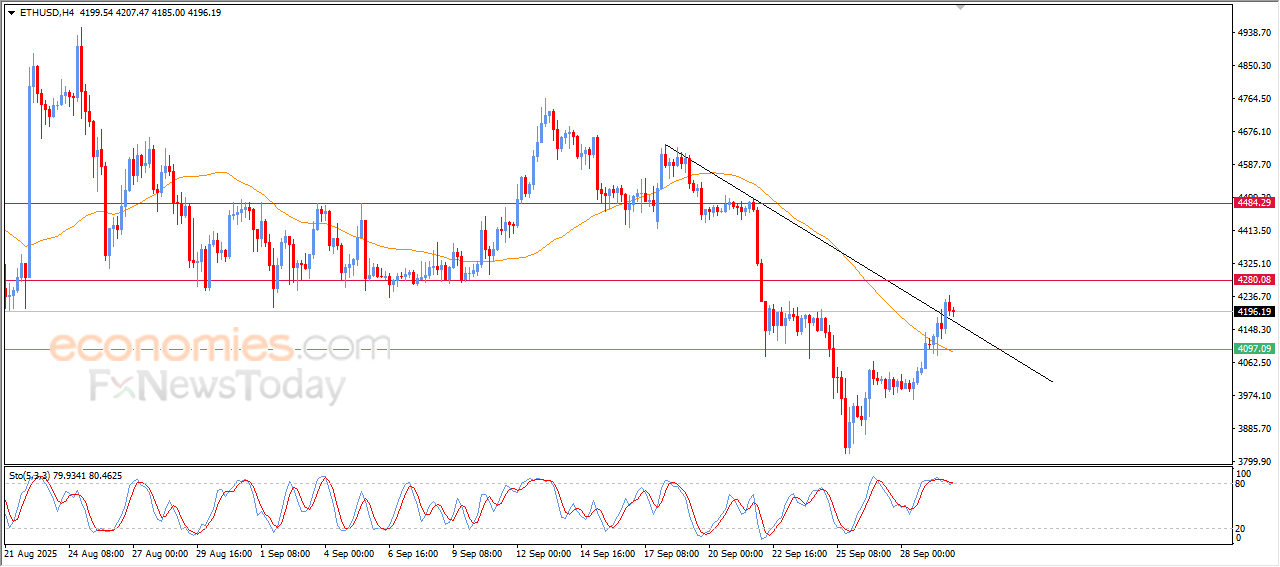The height and width of the screenshot is (567, 1280).
Task: Click the 3885.70 price axis label
Action: point(1256,429)
